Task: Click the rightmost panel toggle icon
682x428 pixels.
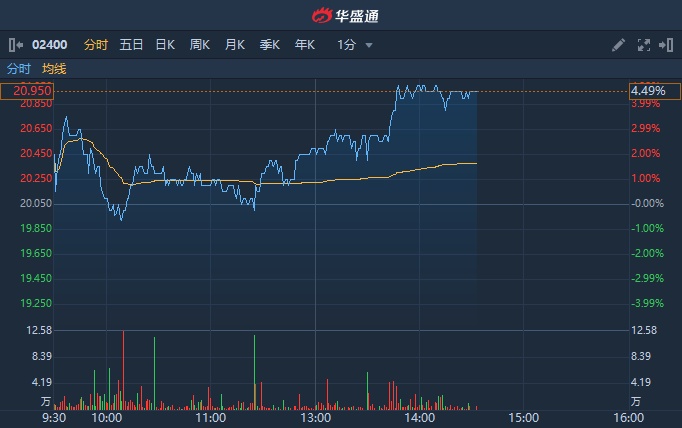Action: point(666,45)
